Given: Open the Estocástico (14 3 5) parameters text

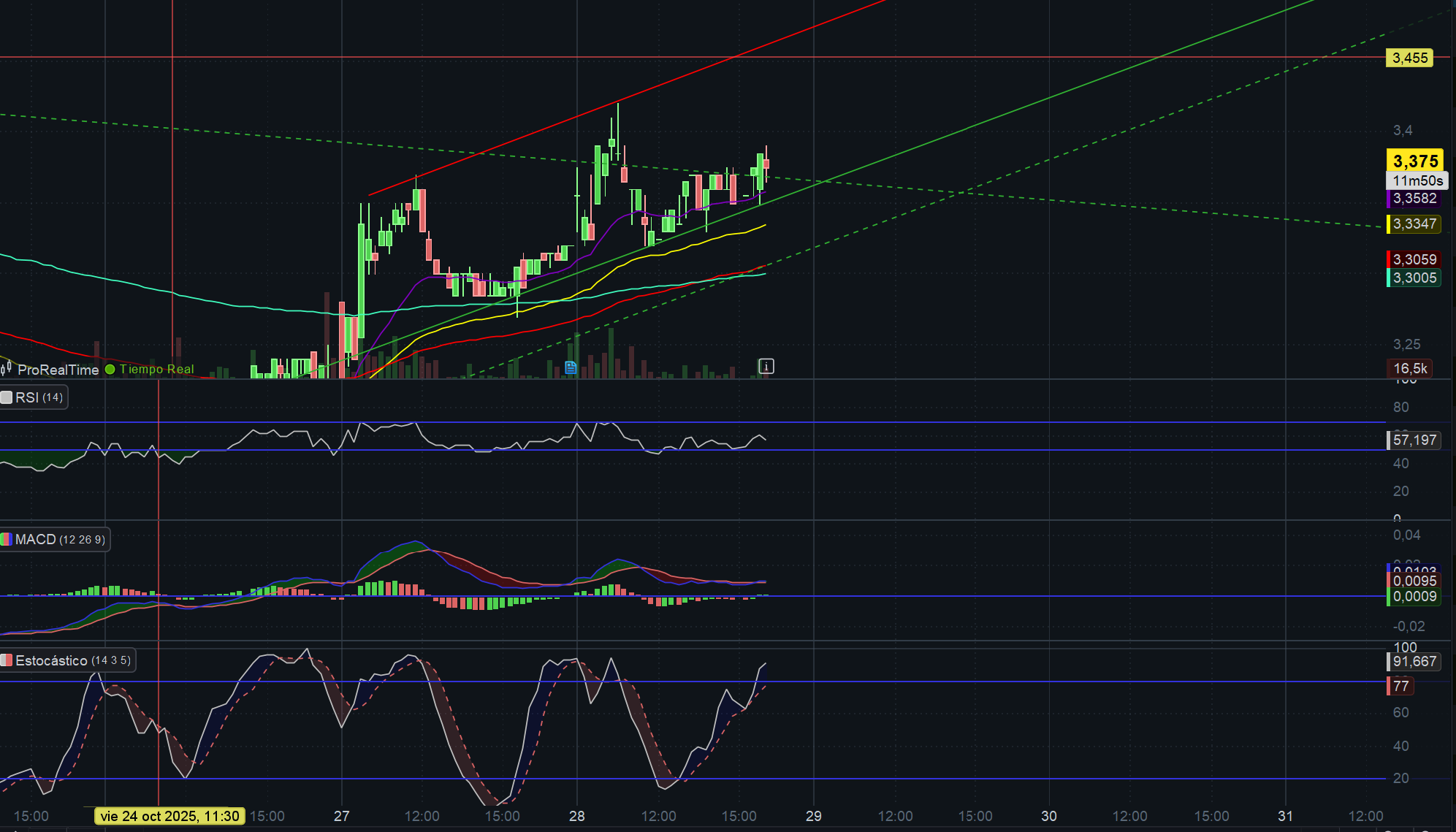Looking at the screenshot, I should pos(111,660).
